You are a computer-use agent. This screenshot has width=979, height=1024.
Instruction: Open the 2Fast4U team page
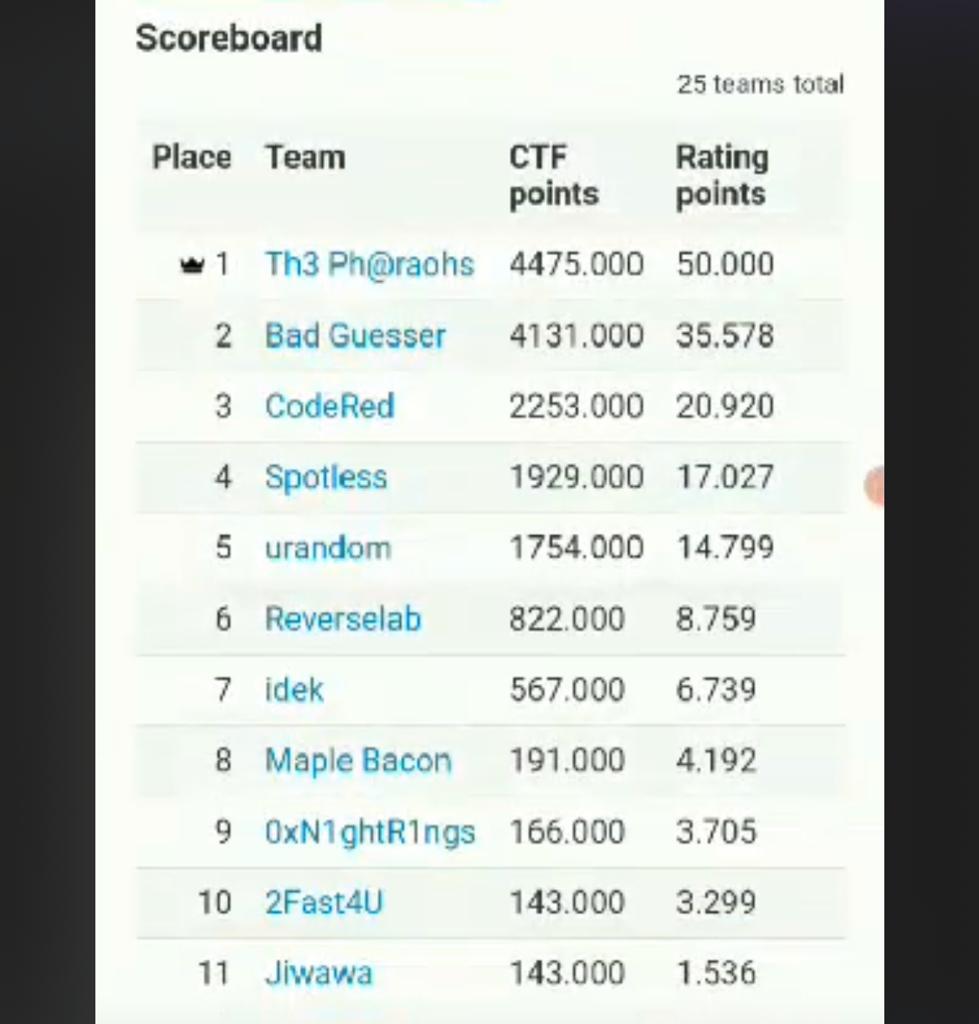tap(323, 903)
